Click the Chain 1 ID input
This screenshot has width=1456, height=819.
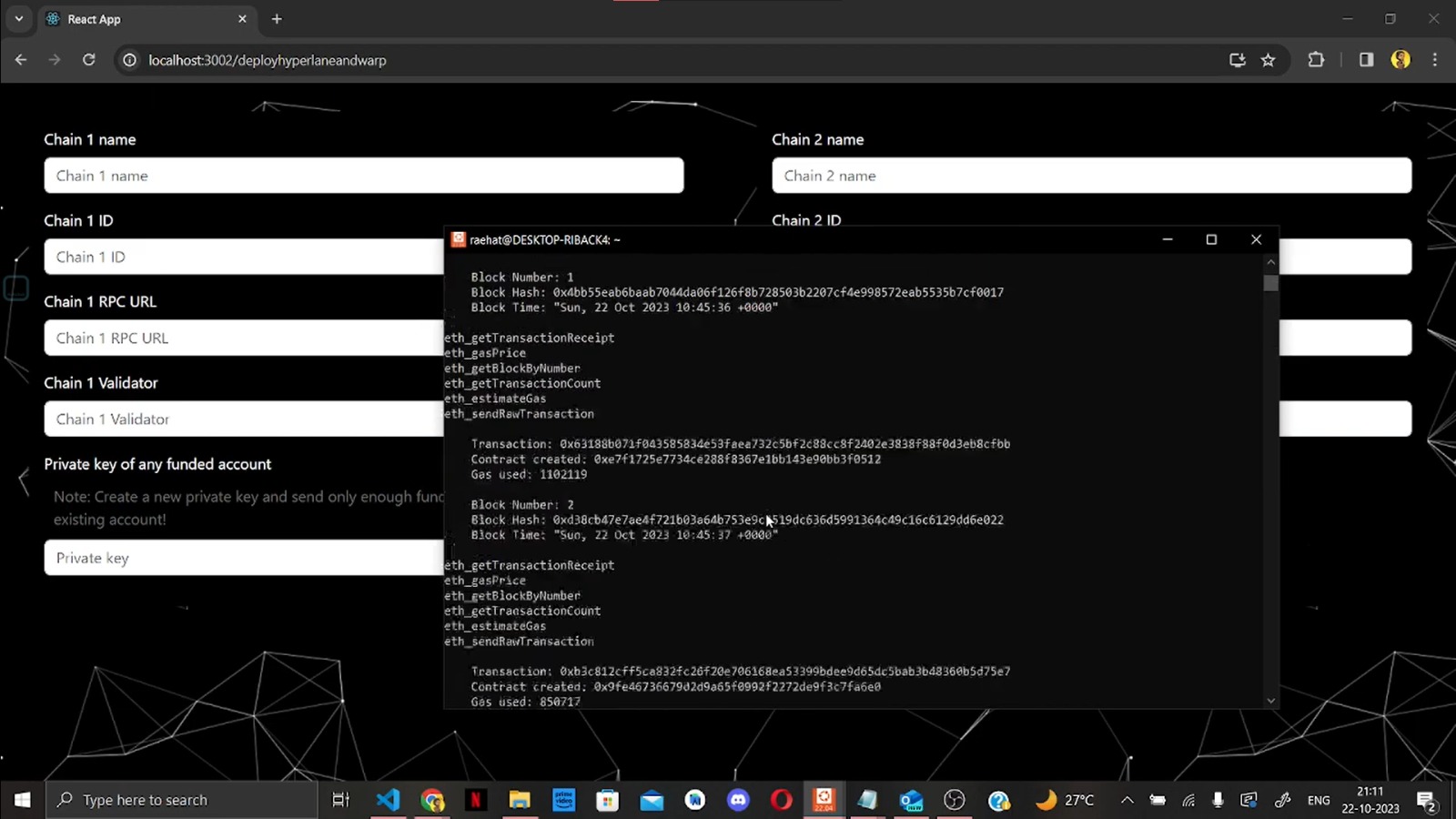click(x=244, y=257)
